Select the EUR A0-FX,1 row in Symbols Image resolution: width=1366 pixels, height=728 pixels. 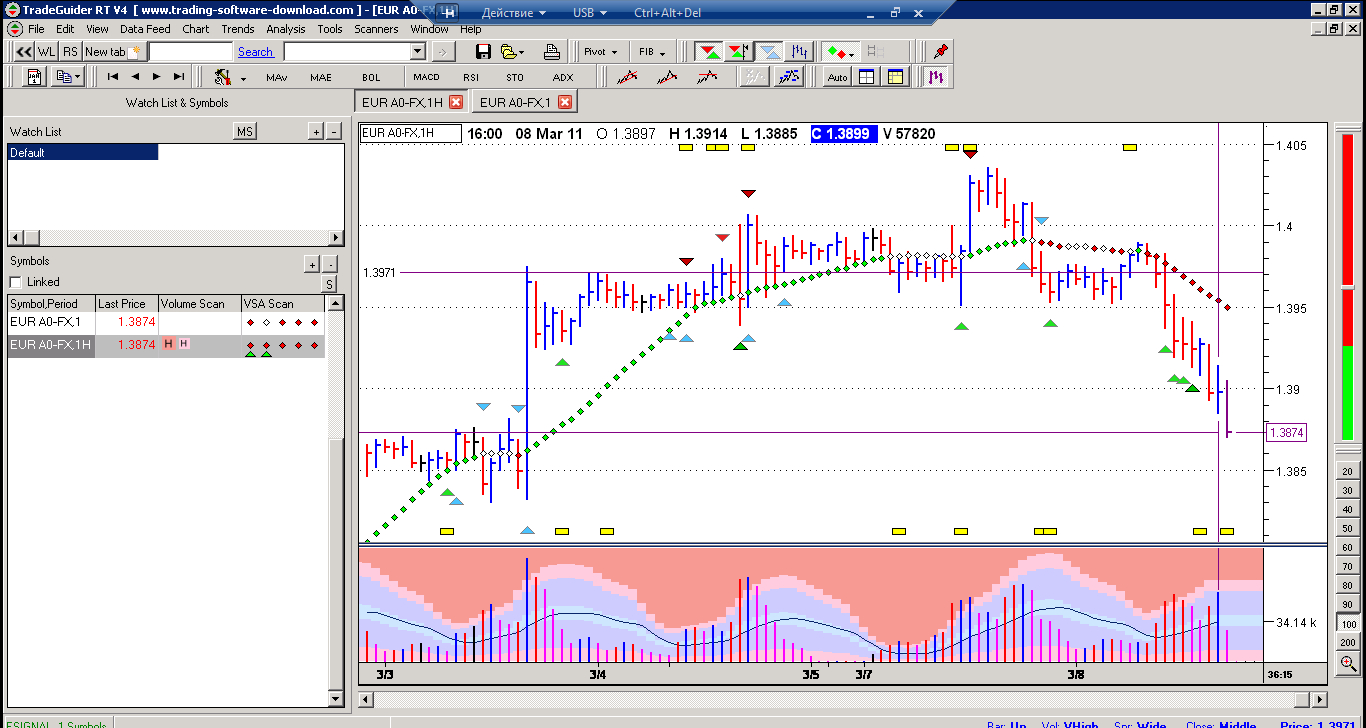pyautogui.click(x=50, y=322)
